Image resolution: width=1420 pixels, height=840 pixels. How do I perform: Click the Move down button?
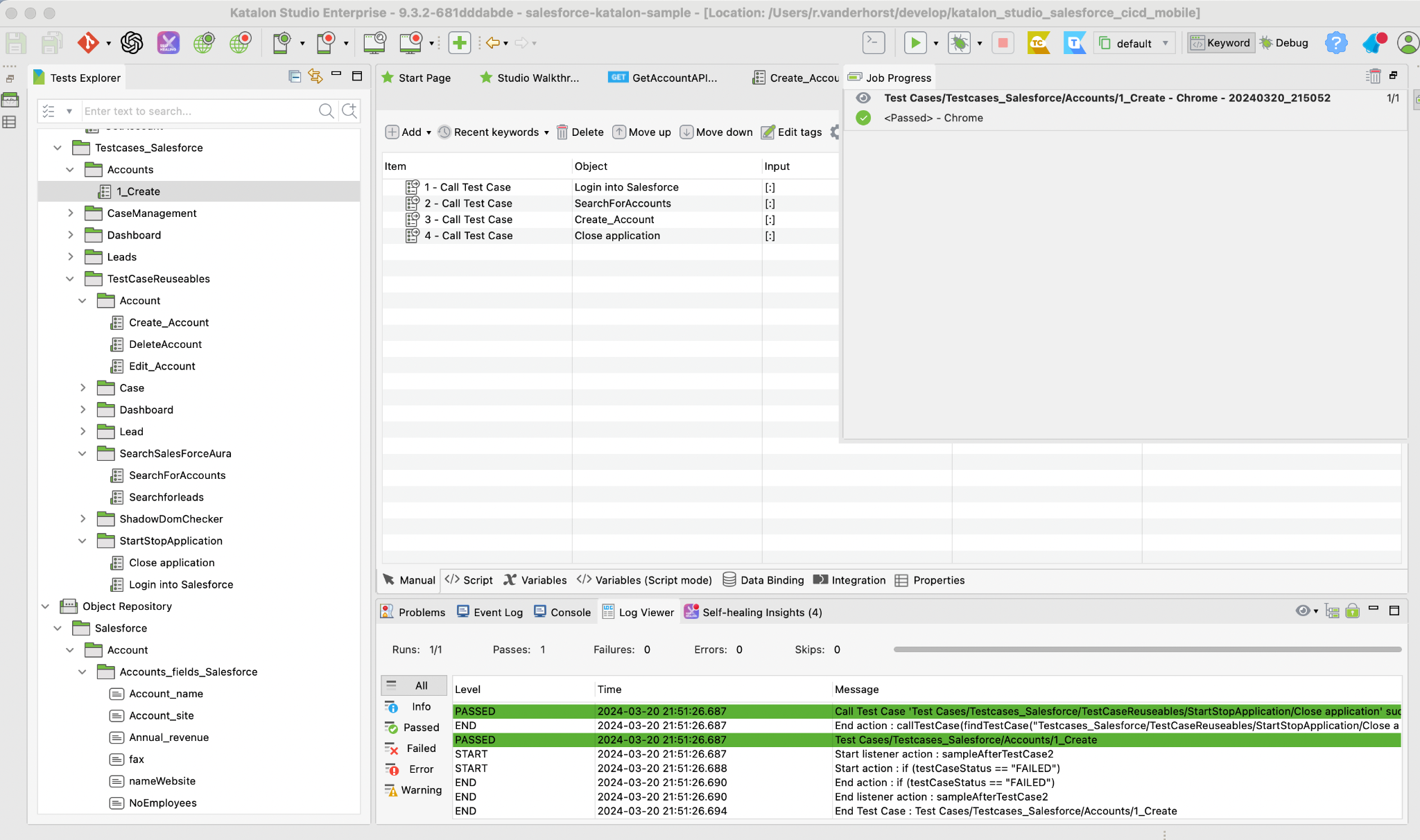click(x=716, y=132)
